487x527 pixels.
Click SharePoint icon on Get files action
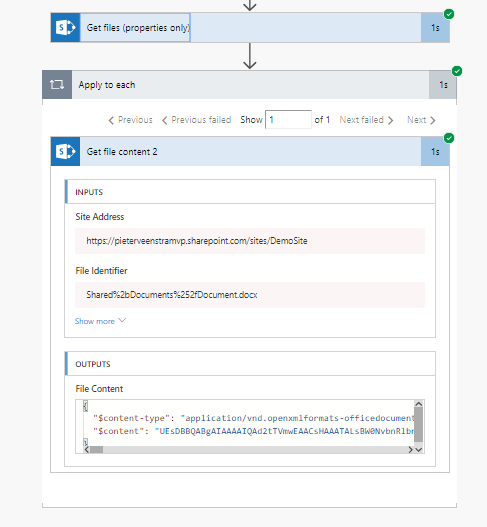(x=65, y=28)
